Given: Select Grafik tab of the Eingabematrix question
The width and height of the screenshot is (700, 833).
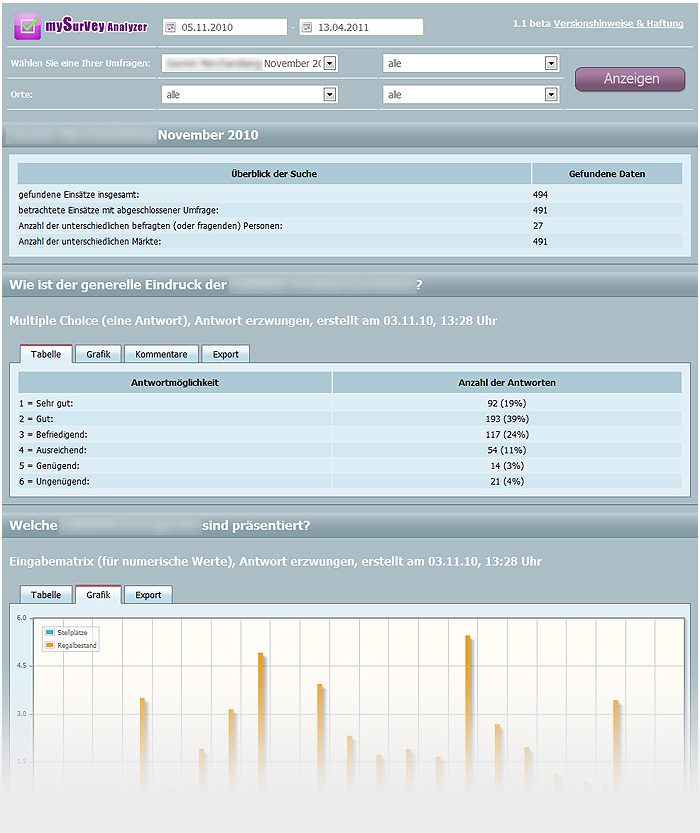Looking at the screenshot, I should [98, 594].
